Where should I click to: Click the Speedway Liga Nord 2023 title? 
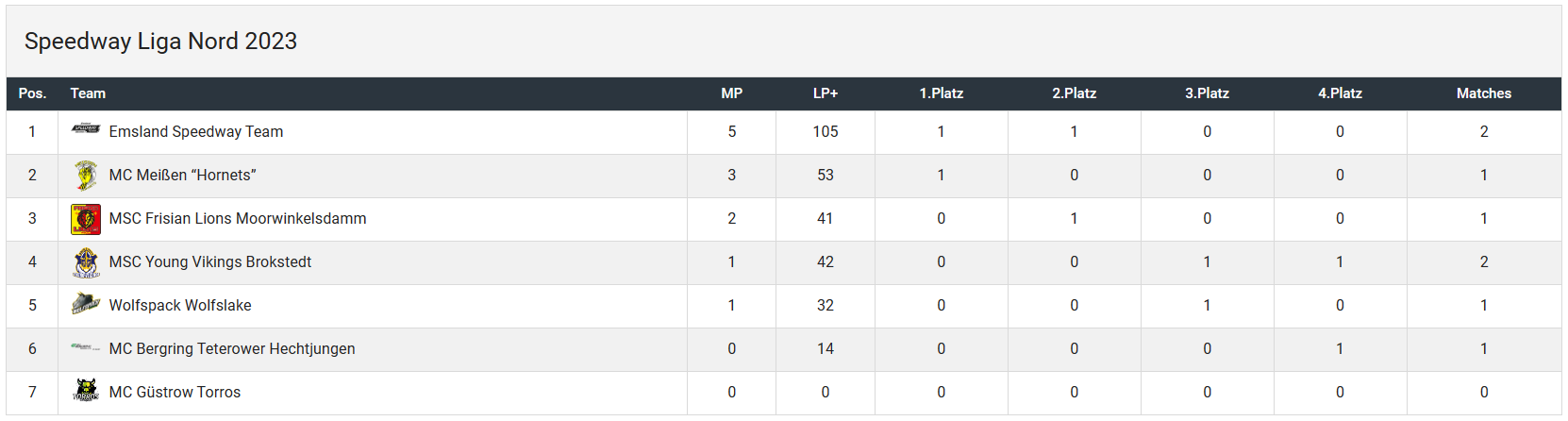160,42
